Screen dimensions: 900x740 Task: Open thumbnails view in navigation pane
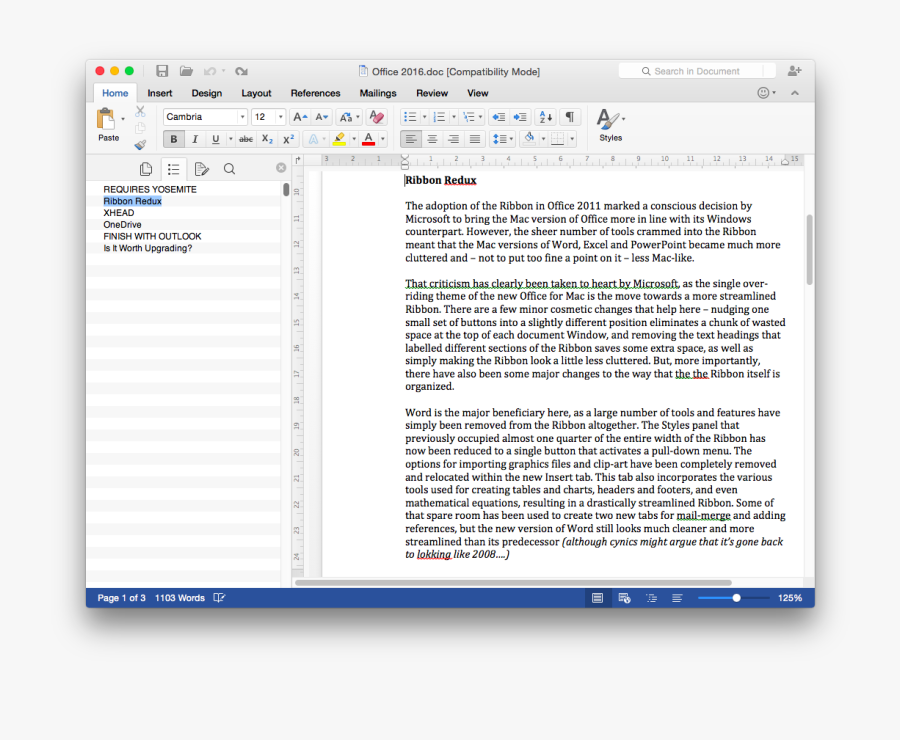146,169
